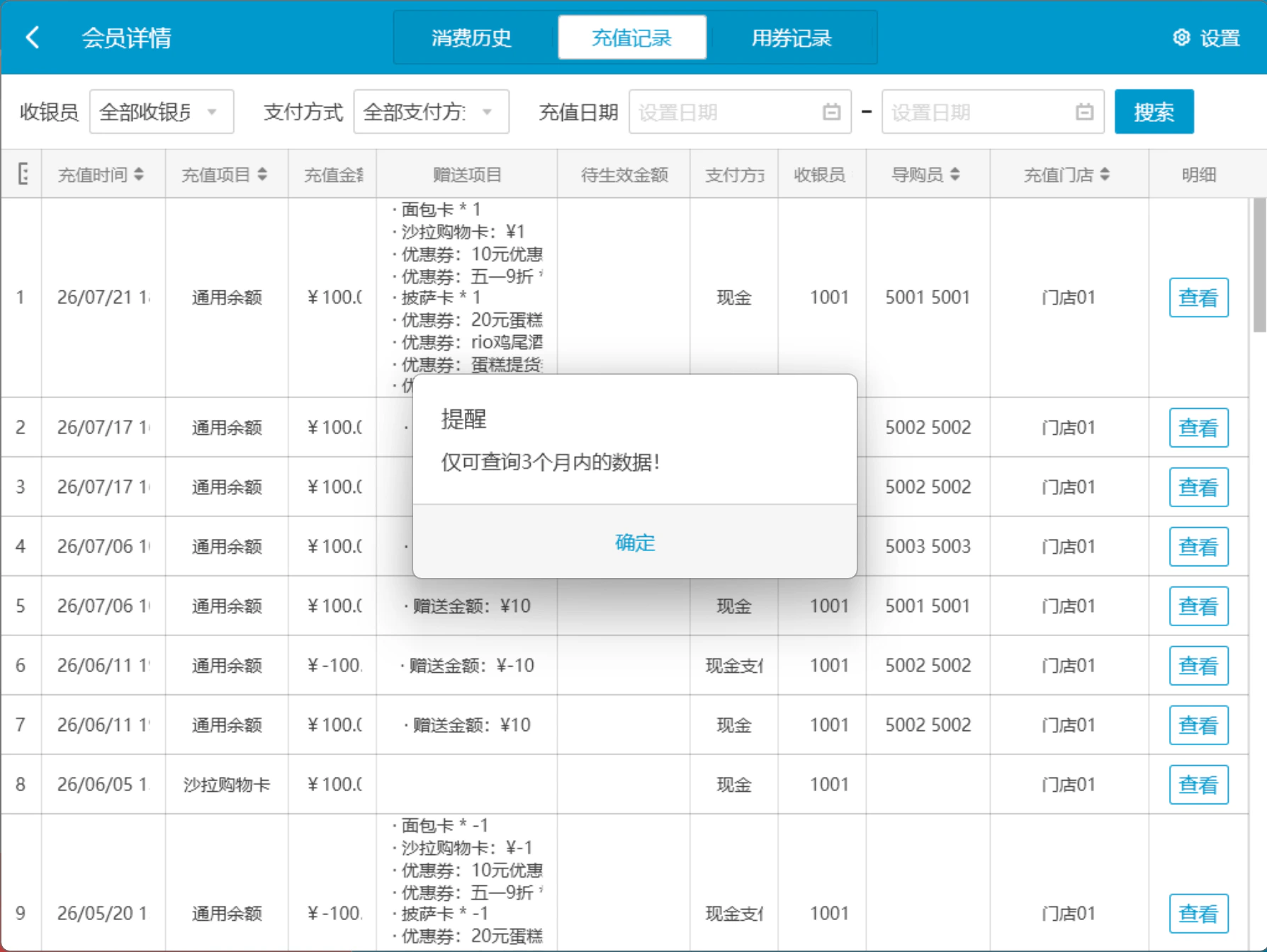Image resolution: width=1267 pixels, height=952 pixels.
Task: Sort by 导购员 column arrows
Action: tap(955, 174)
